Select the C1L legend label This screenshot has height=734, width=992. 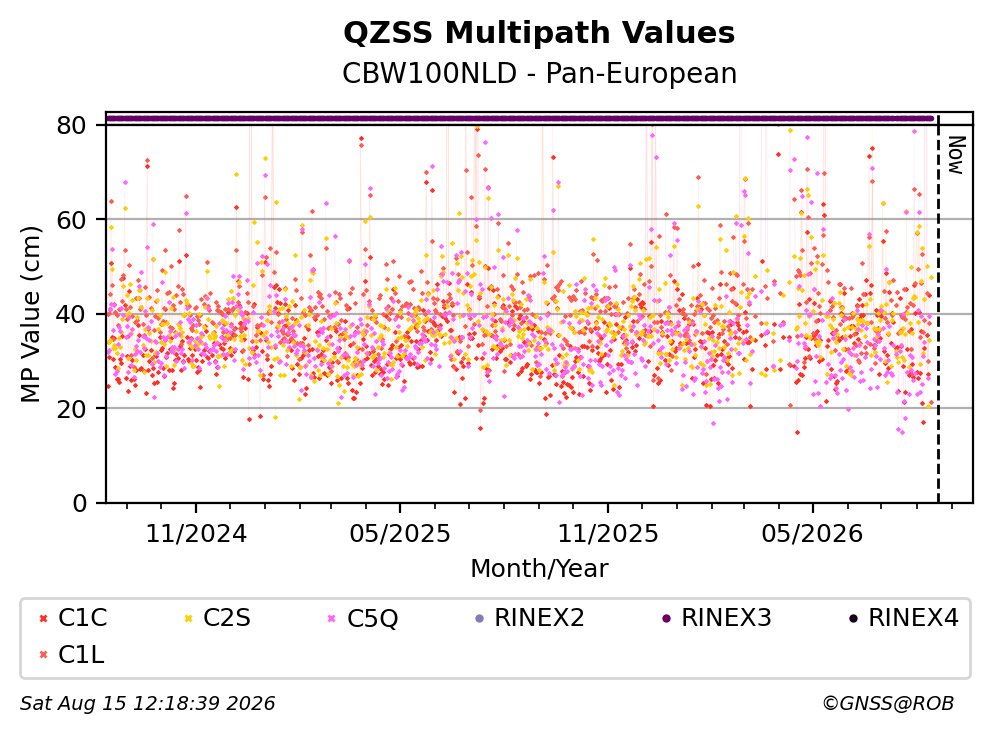click(x=81, y=655)
